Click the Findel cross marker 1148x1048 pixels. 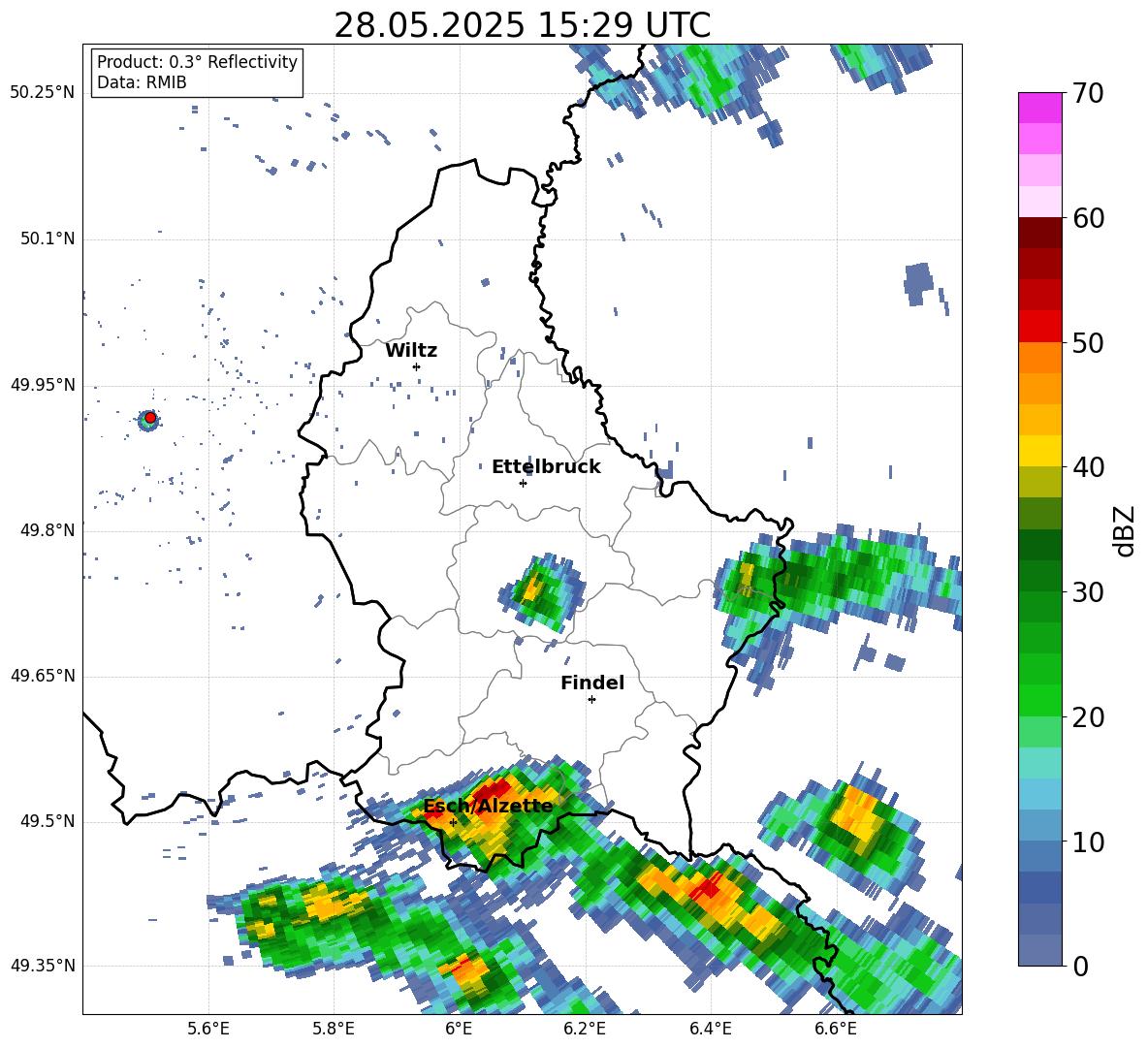[591, 700]
